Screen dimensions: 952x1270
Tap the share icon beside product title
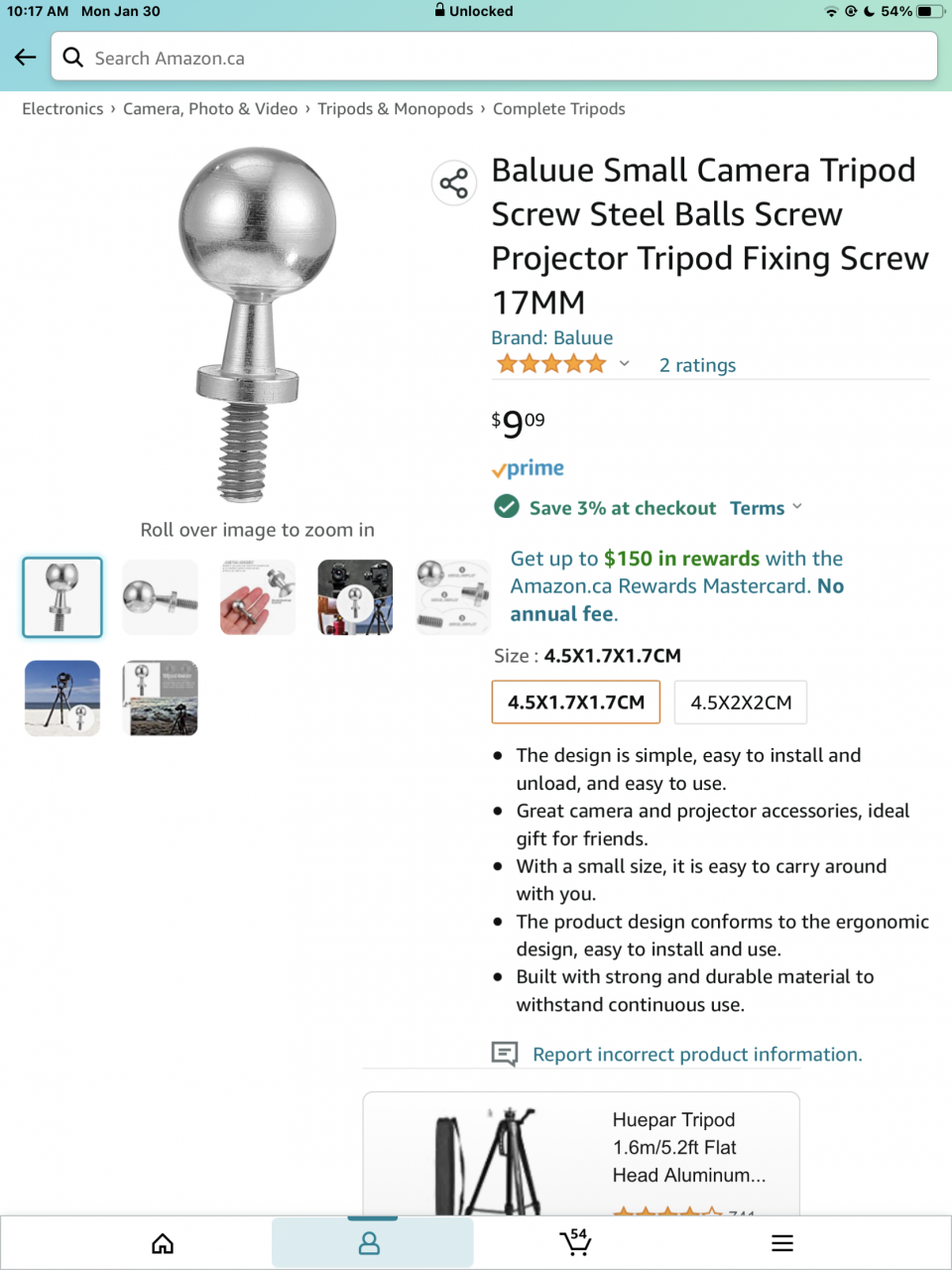[x=454, y=184]
